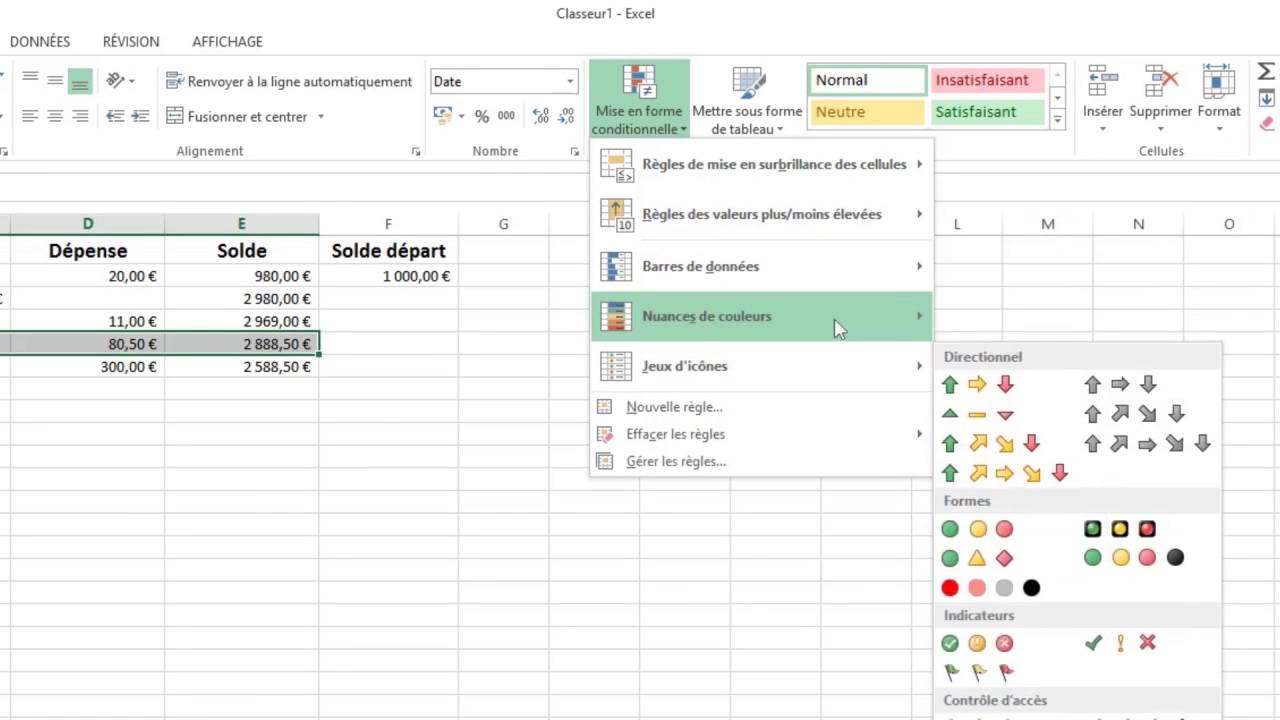
Task: Select the column E header
Action: (242, 223)
